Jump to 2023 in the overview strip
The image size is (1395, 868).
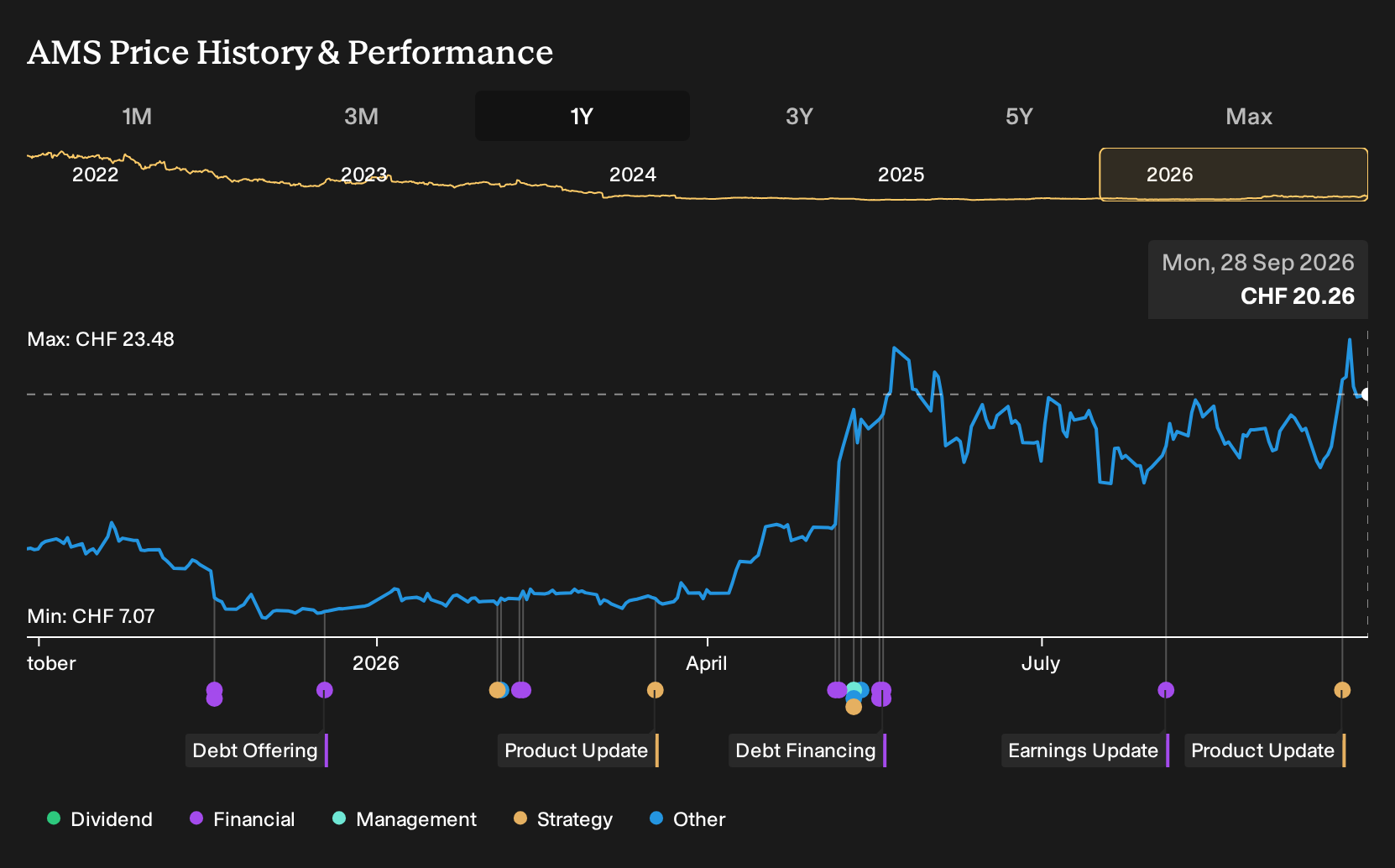pos(364,175)
